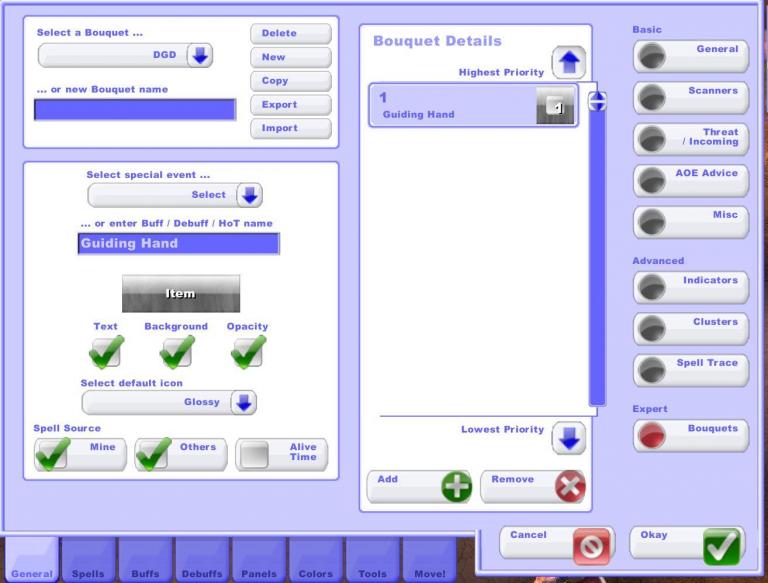Click the red Cancel icon
Viewport: 768px width, 583px height.
[591, 546]
